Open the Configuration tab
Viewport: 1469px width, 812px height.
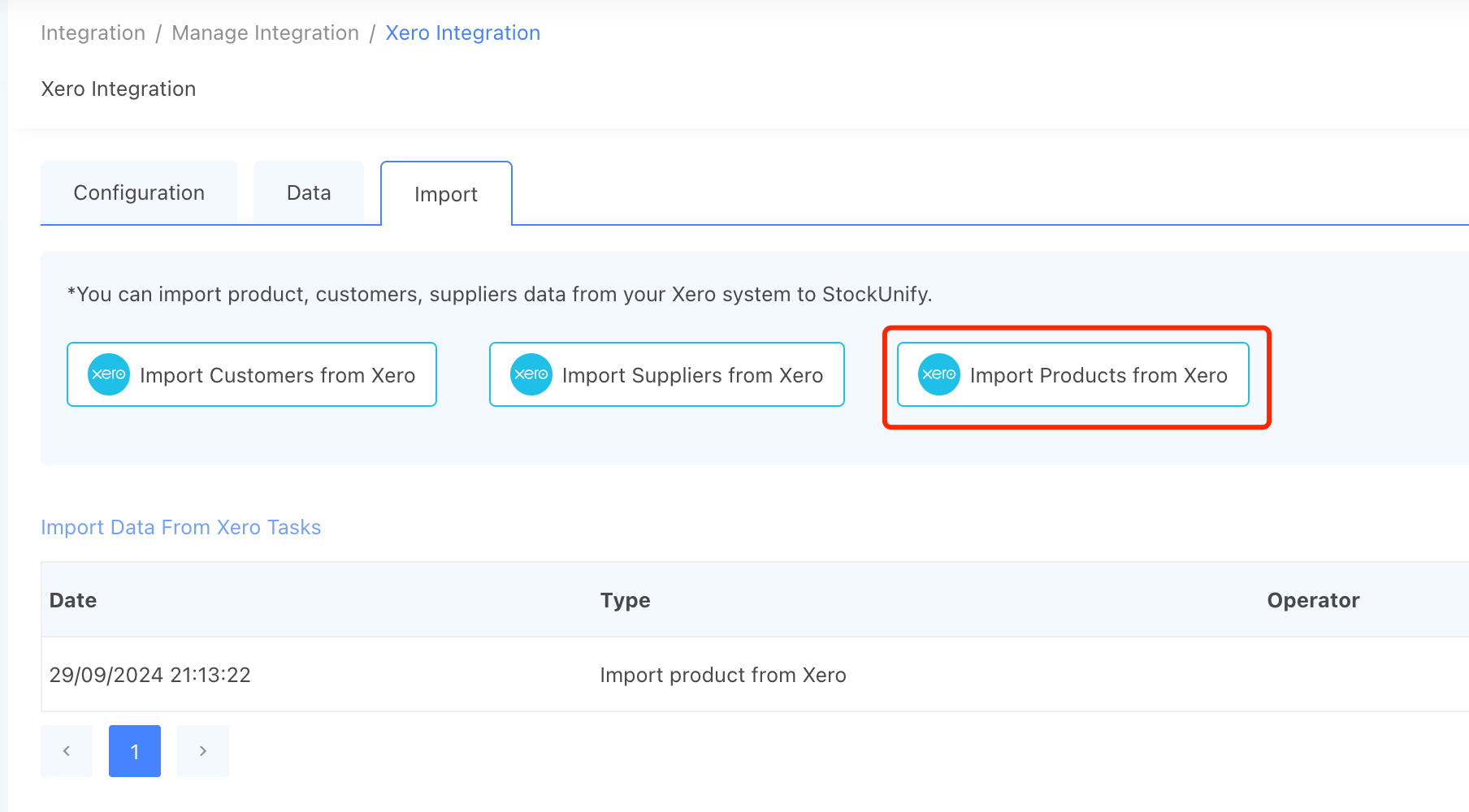pyautogui.click(x=139, y=193)
